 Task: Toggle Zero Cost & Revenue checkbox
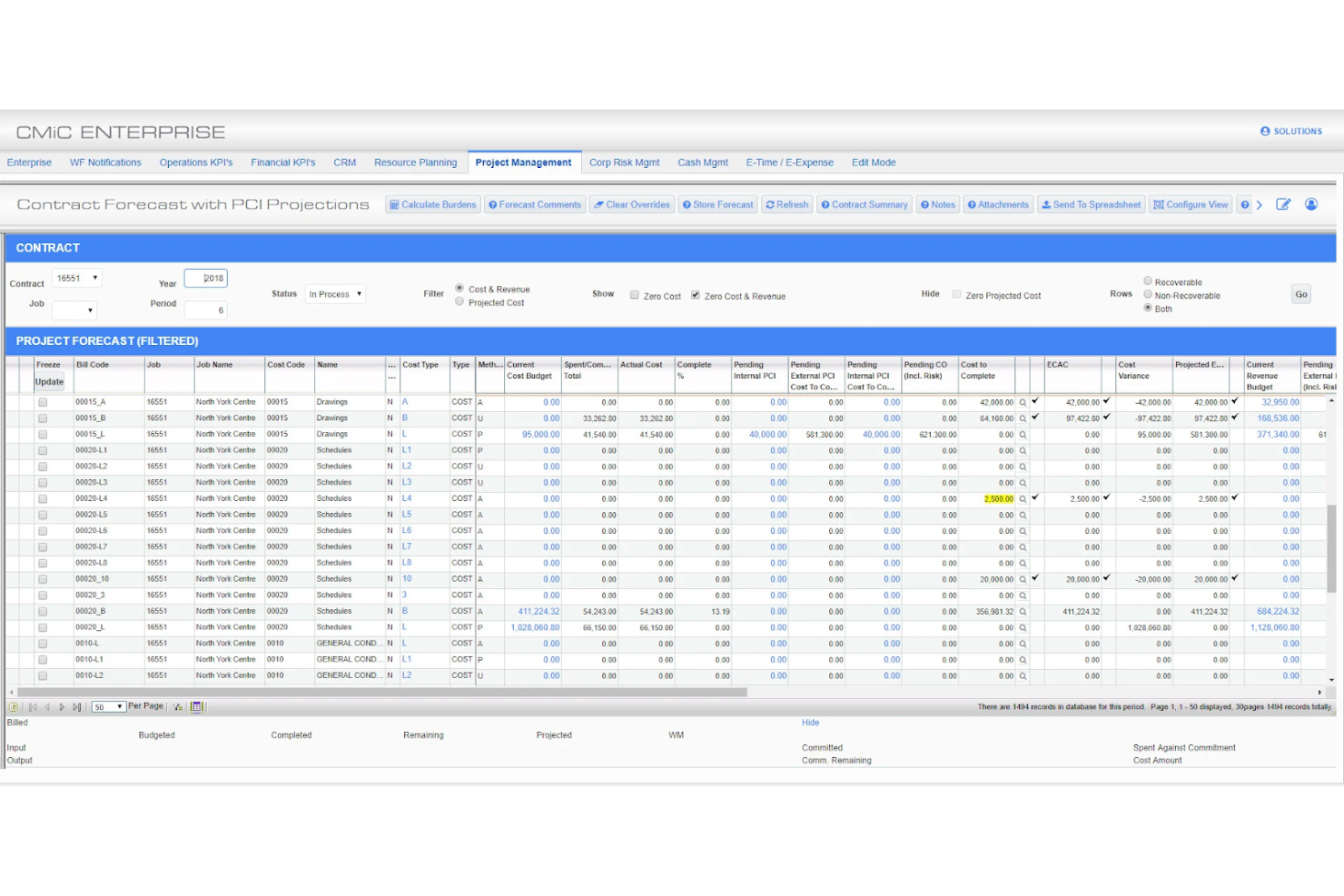point(696,295)
